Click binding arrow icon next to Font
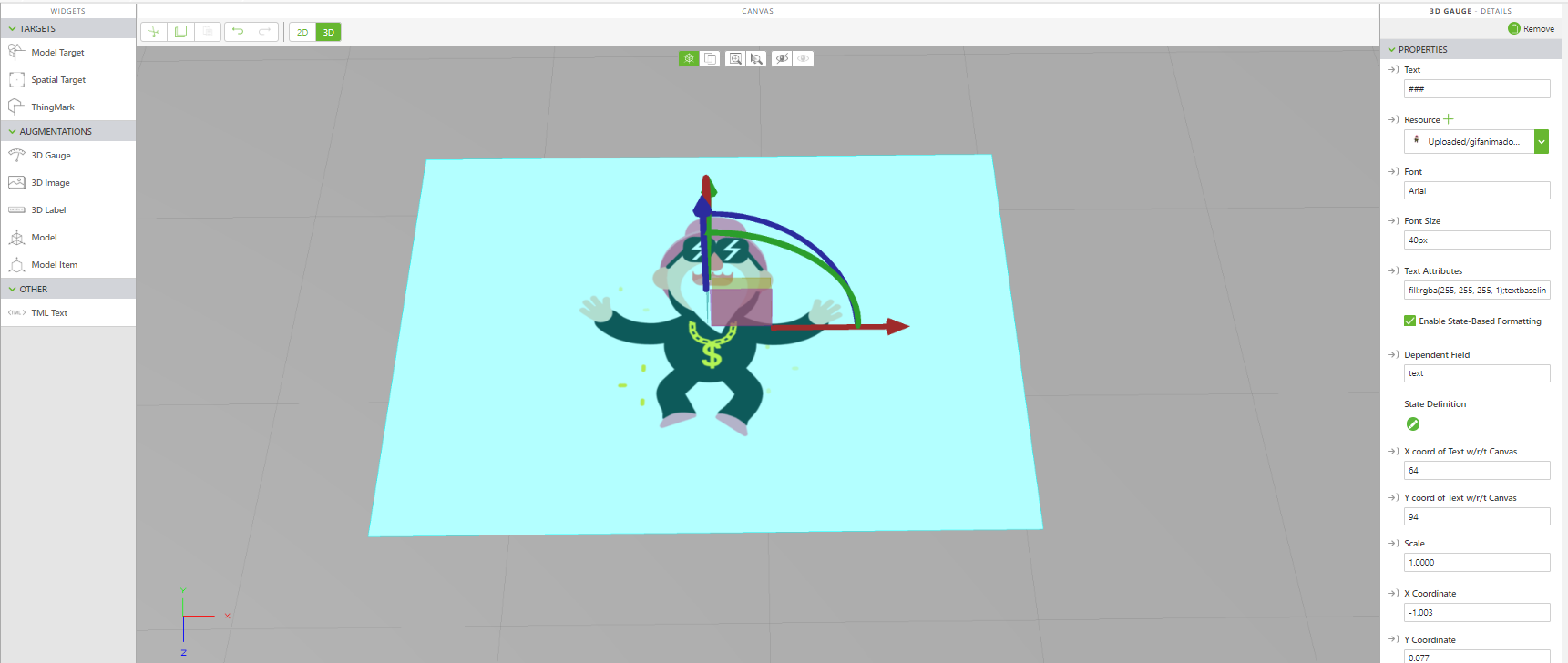The width and height of the screenshot is (1568, 663). pyautogui.click(x=1393, y=171)
